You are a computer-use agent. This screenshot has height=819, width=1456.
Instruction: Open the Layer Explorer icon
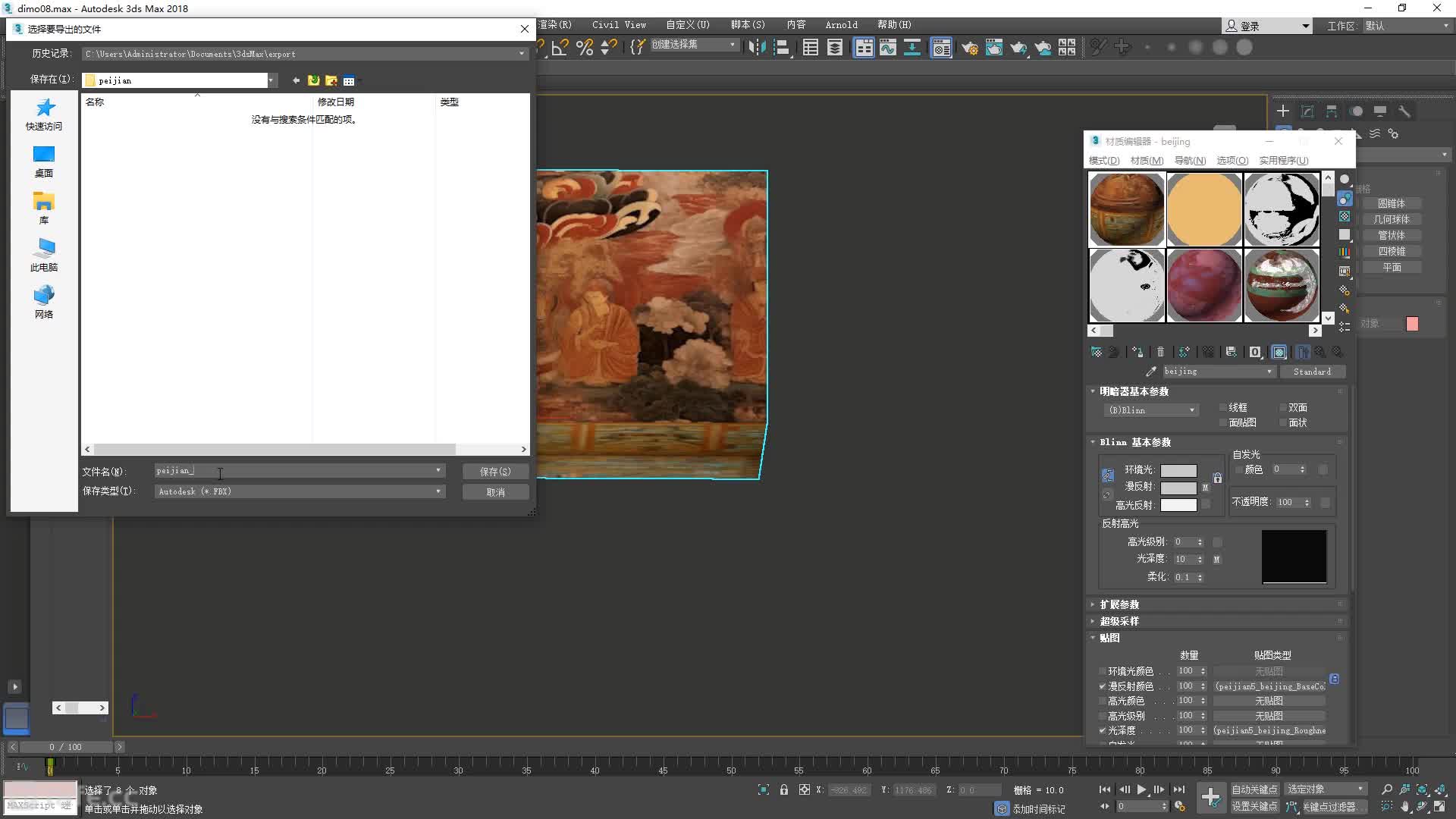[835, 48]
